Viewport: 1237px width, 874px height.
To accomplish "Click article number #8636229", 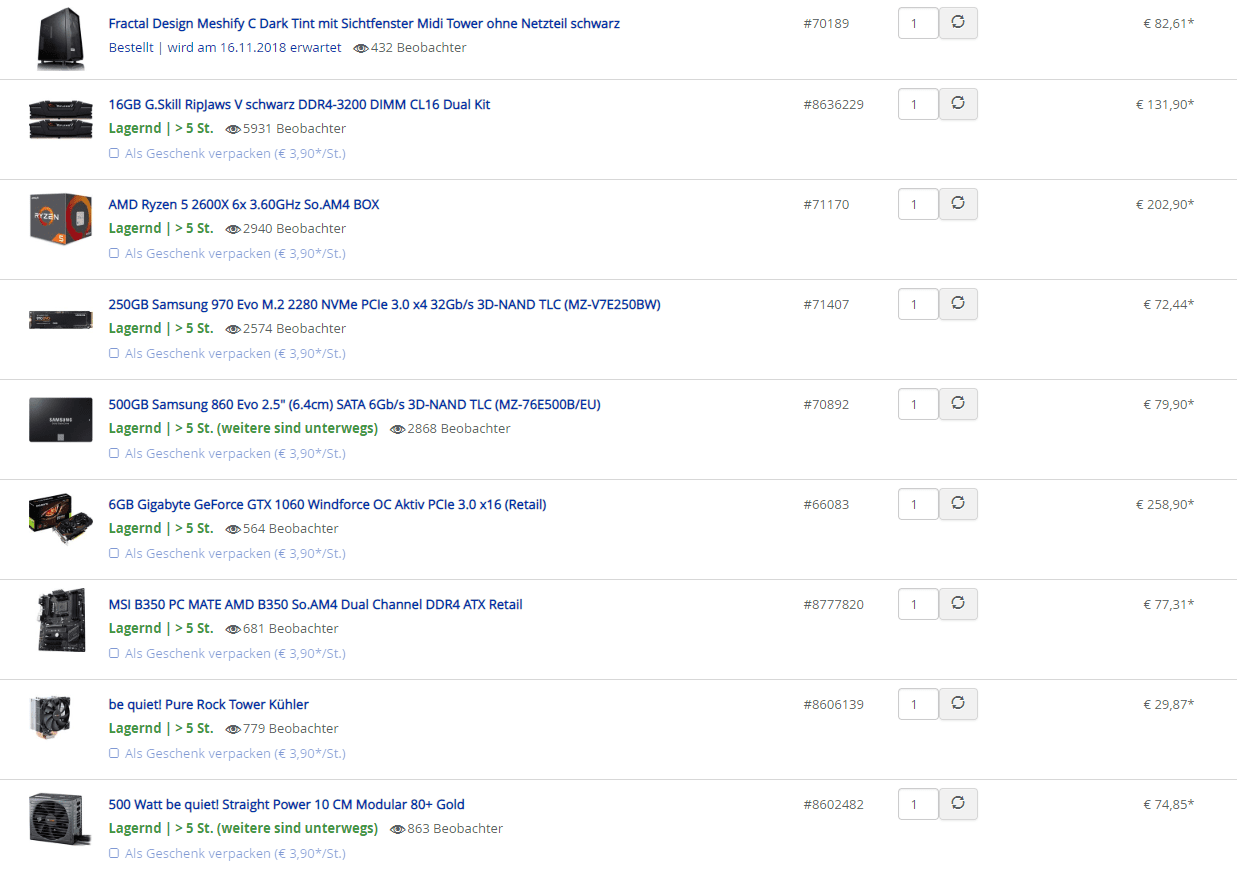I will (x=834, y=104).
